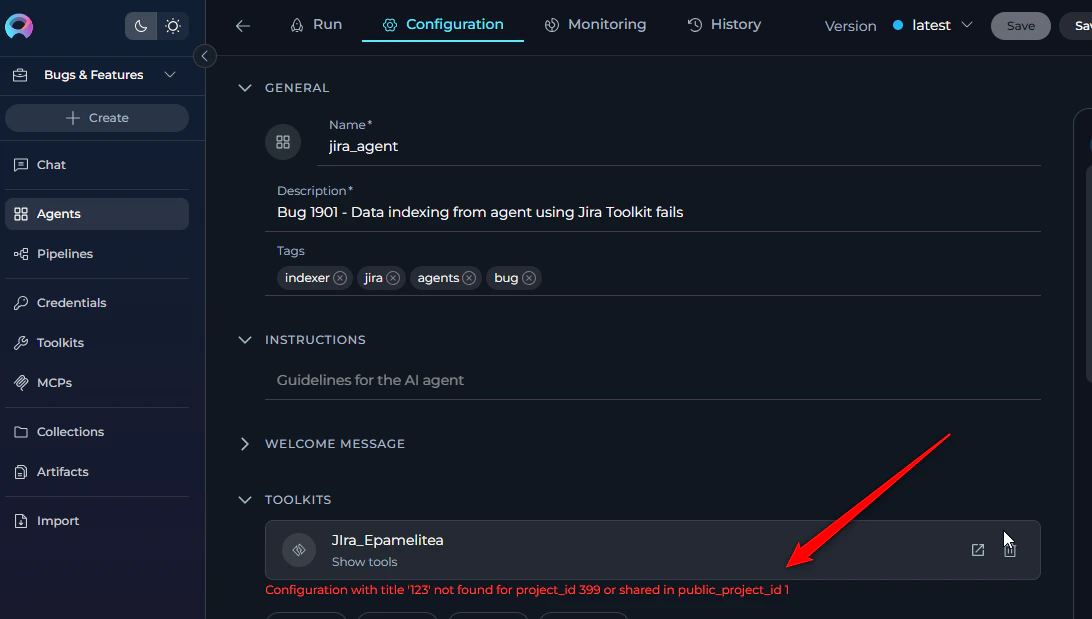Delete the JIra_Epamelitea toolkit
Screen dimensions: 1092x619
(x=1010, y=549)
